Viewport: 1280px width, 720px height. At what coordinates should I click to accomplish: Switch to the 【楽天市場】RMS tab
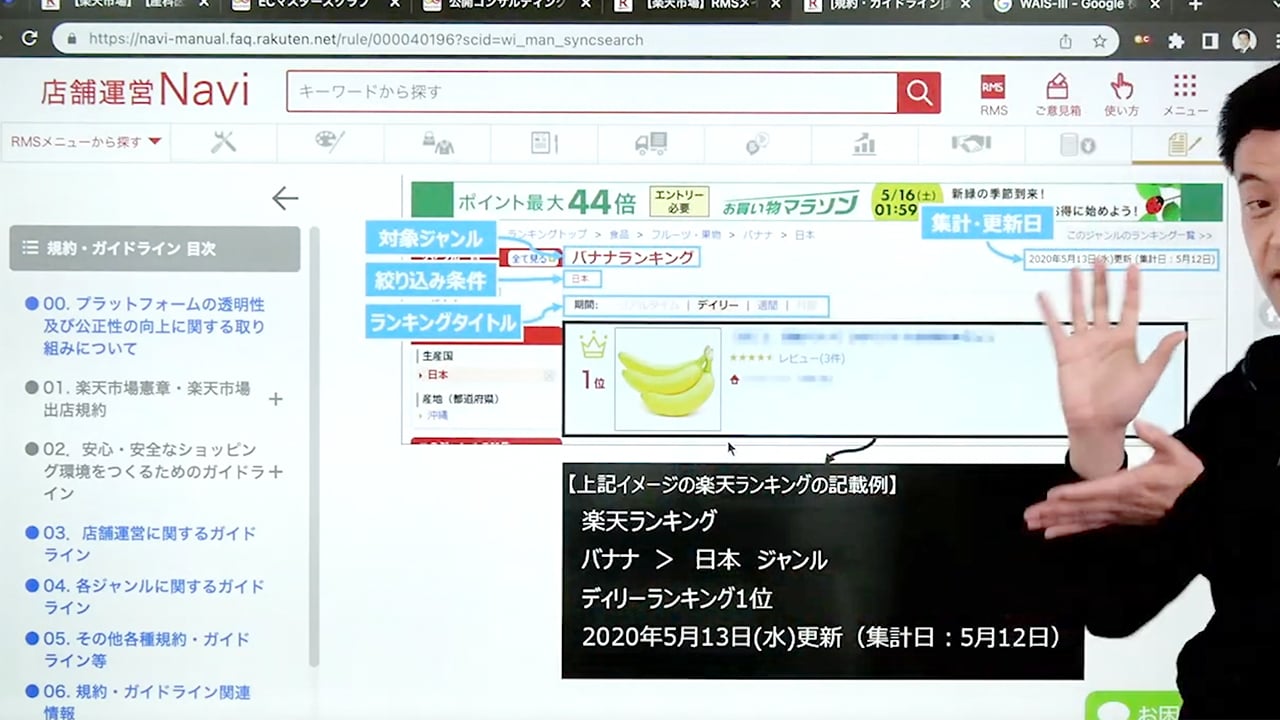click(x=698, y=6)
